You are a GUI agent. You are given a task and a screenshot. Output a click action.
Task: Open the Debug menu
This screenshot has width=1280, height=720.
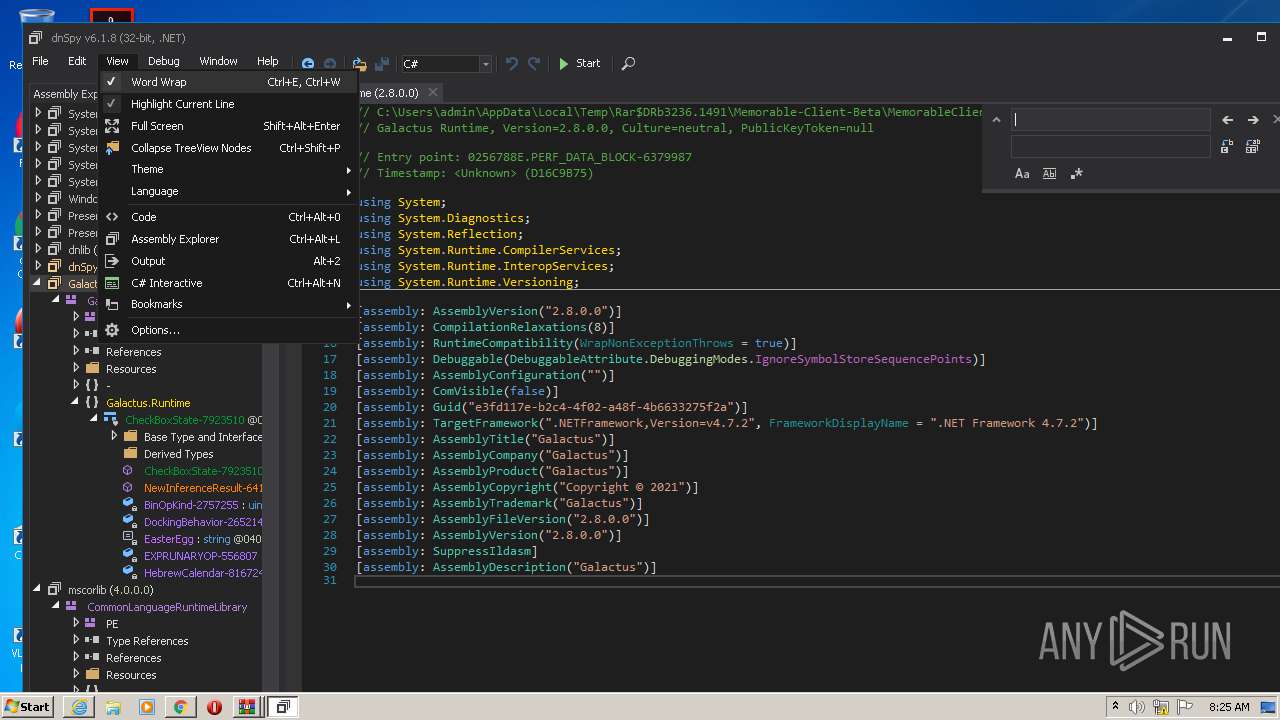(164, 61)
